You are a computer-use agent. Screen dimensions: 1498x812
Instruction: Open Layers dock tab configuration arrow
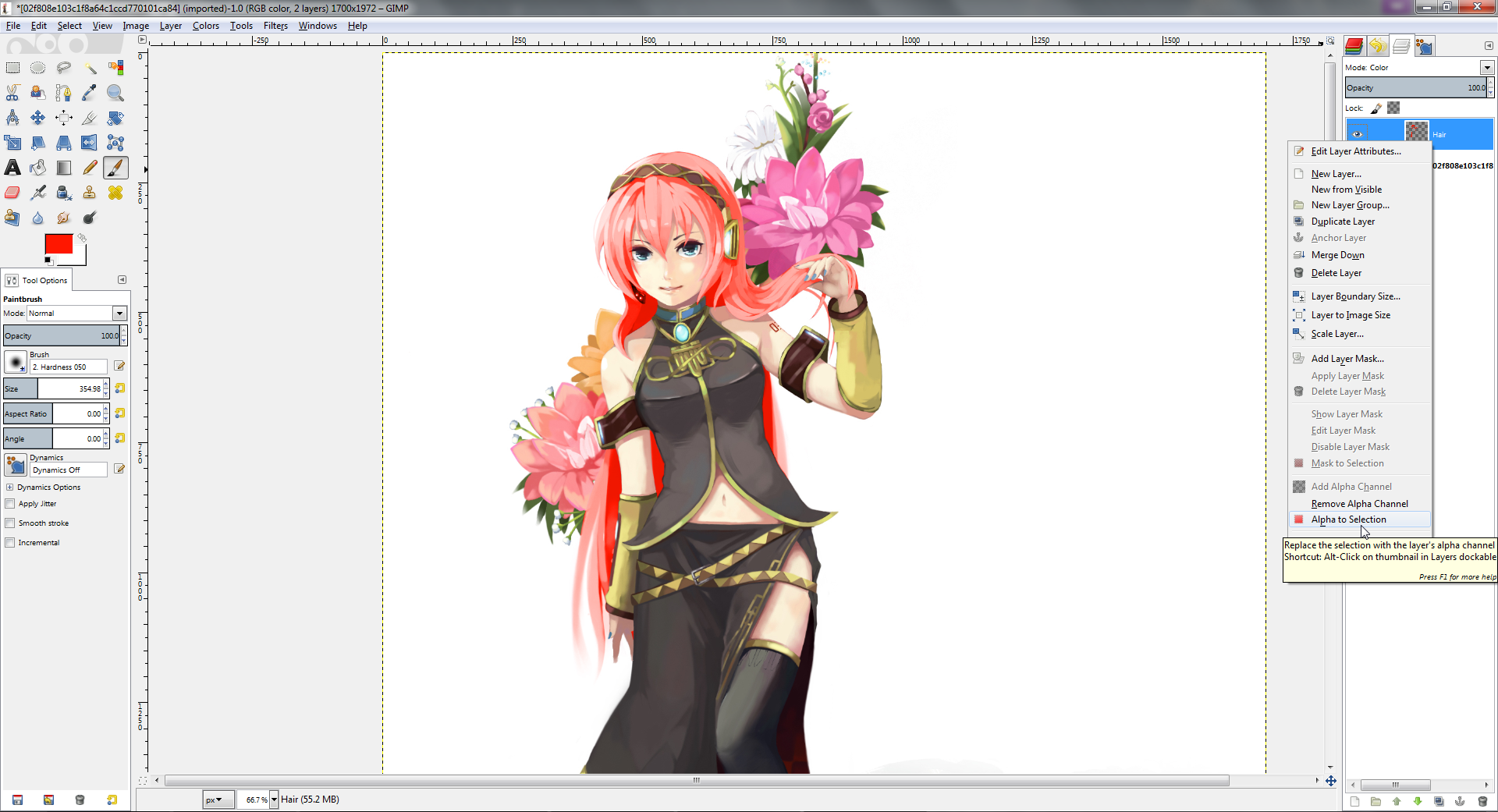coord(1488,46)
